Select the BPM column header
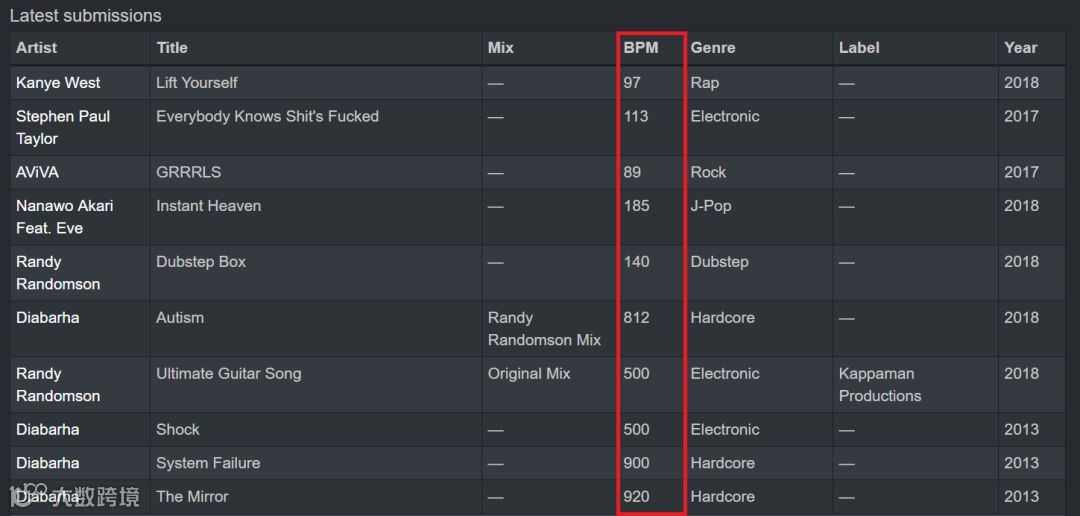This screenshot has height=516, width=1080. coord(641,48)
